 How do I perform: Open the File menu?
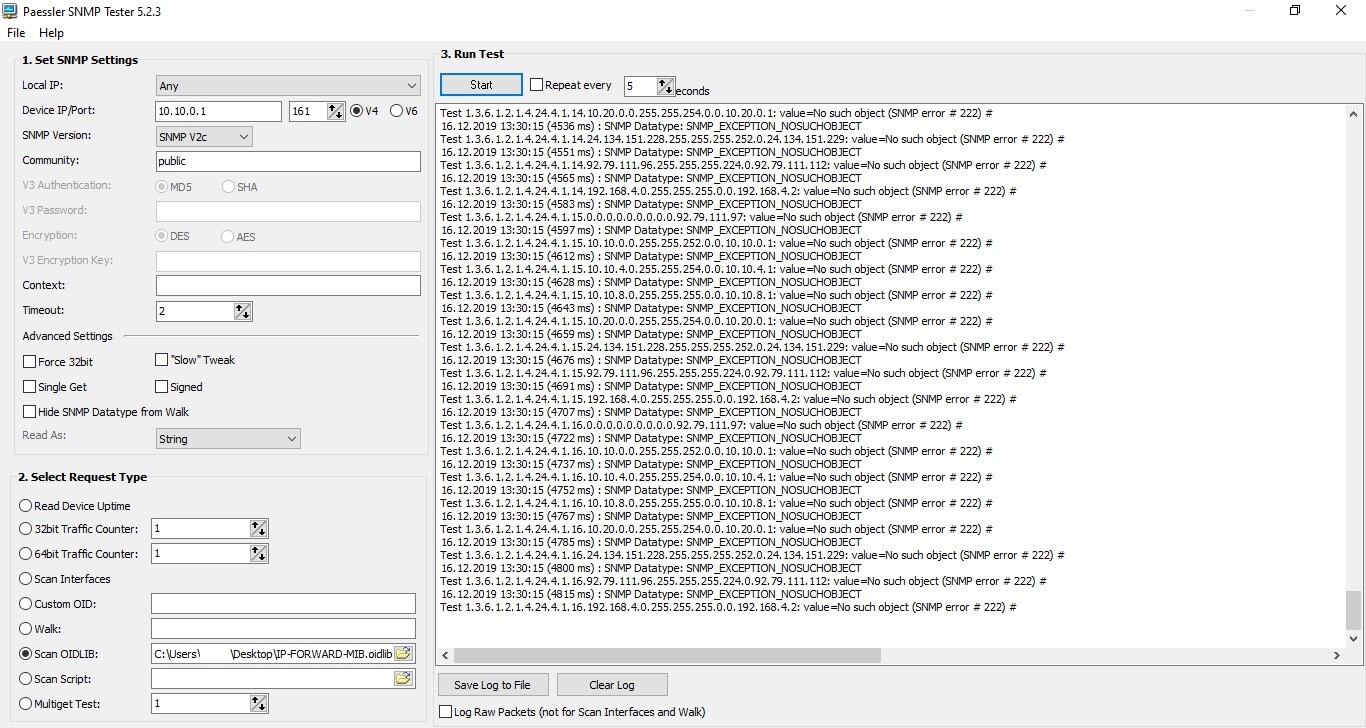click(16, 33)
